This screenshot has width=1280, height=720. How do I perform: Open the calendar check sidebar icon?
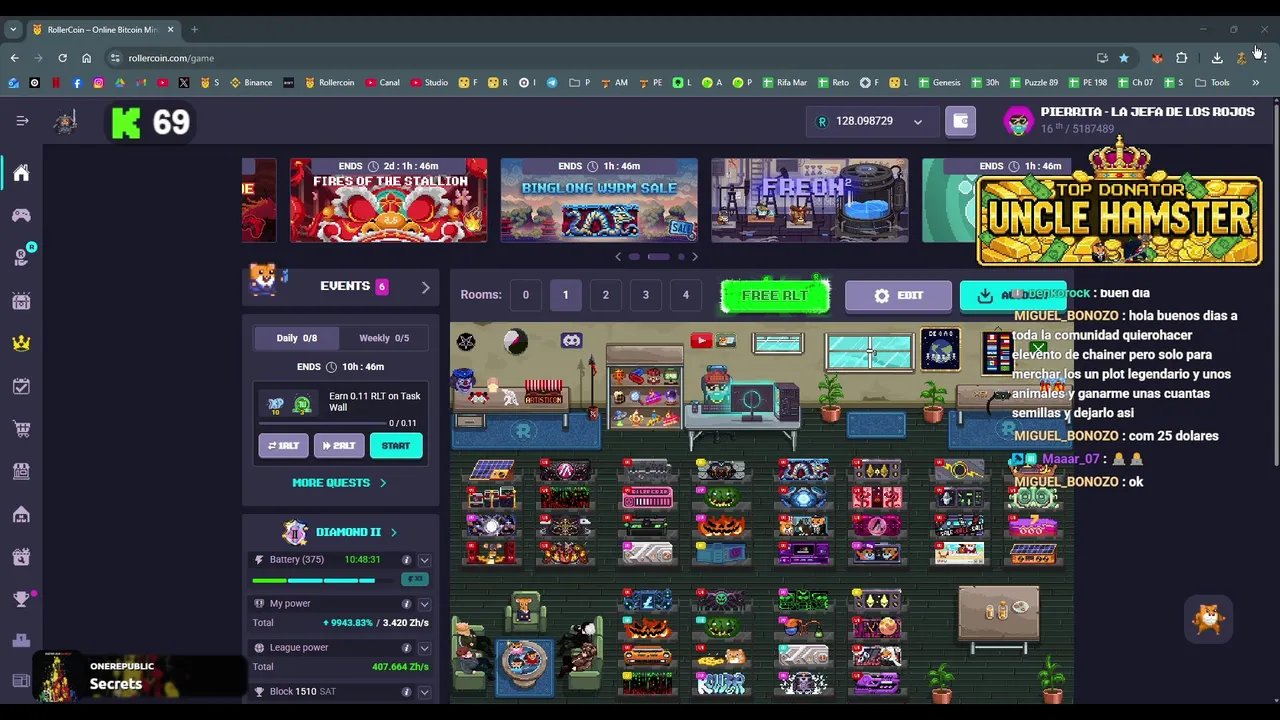(21, 386)
